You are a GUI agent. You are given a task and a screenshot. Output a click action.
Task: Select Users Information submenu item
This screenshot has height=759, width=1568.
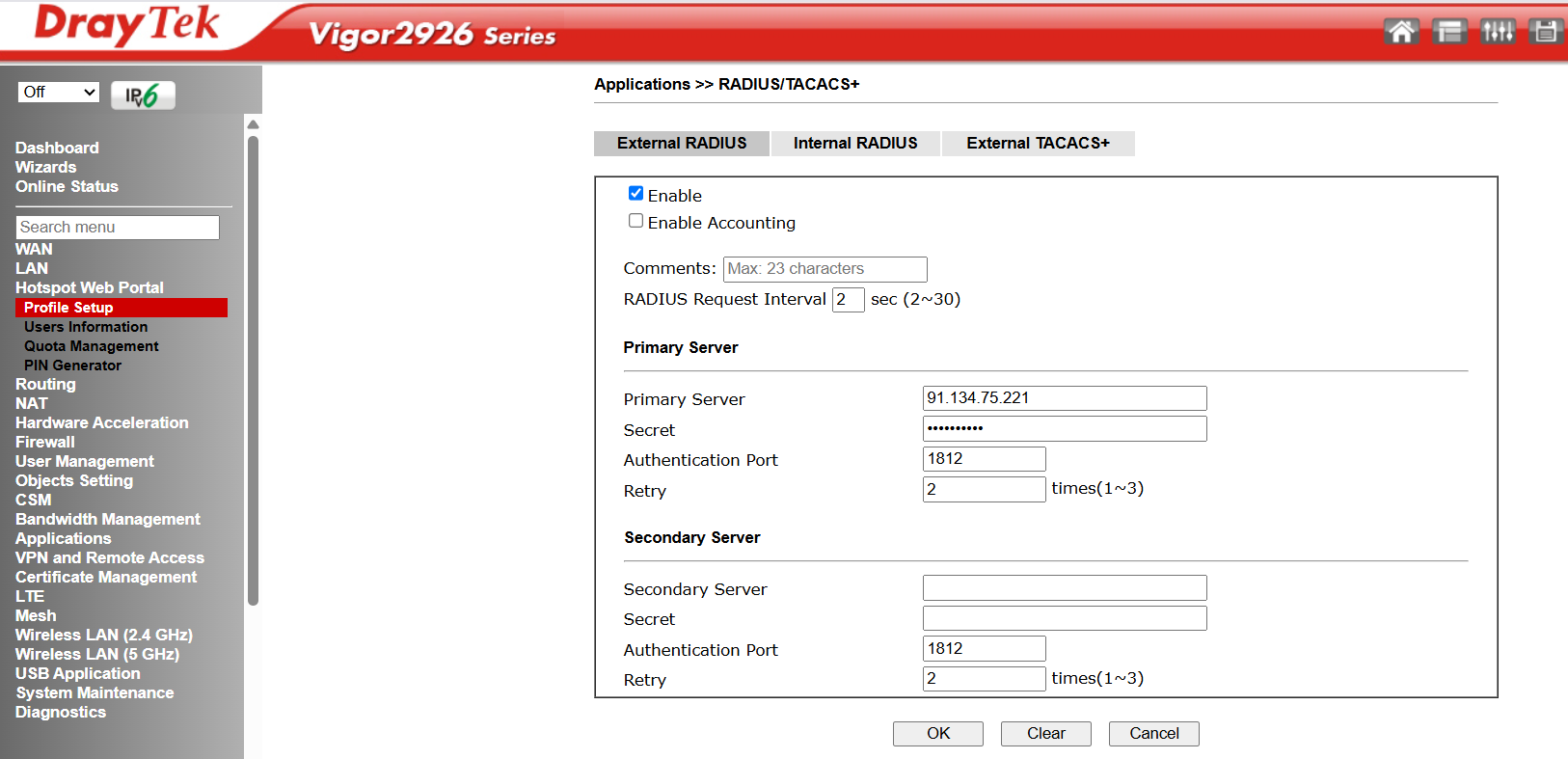(x=86, y=327)
